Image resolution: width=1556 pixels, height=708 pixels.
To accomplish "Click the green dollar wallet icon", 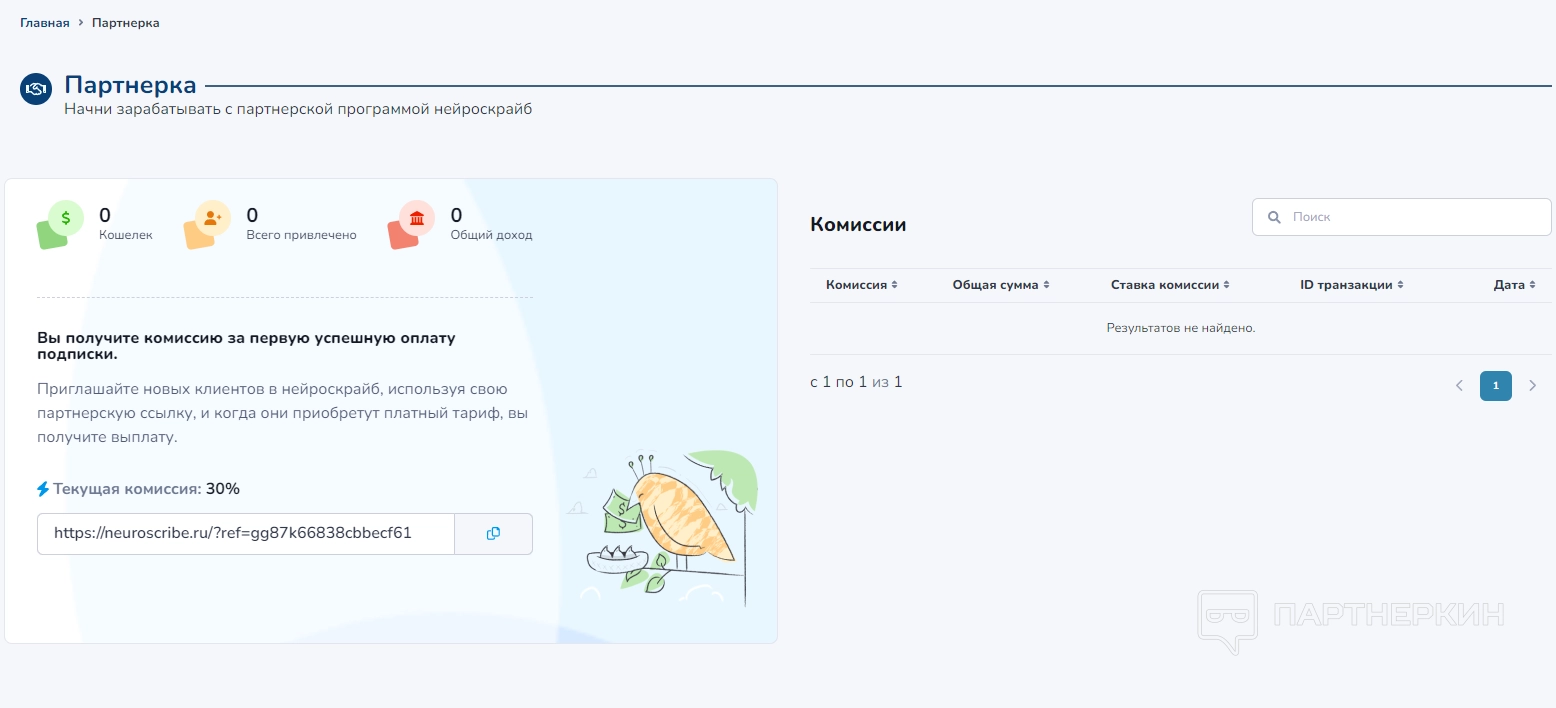I will coord(65,217).
